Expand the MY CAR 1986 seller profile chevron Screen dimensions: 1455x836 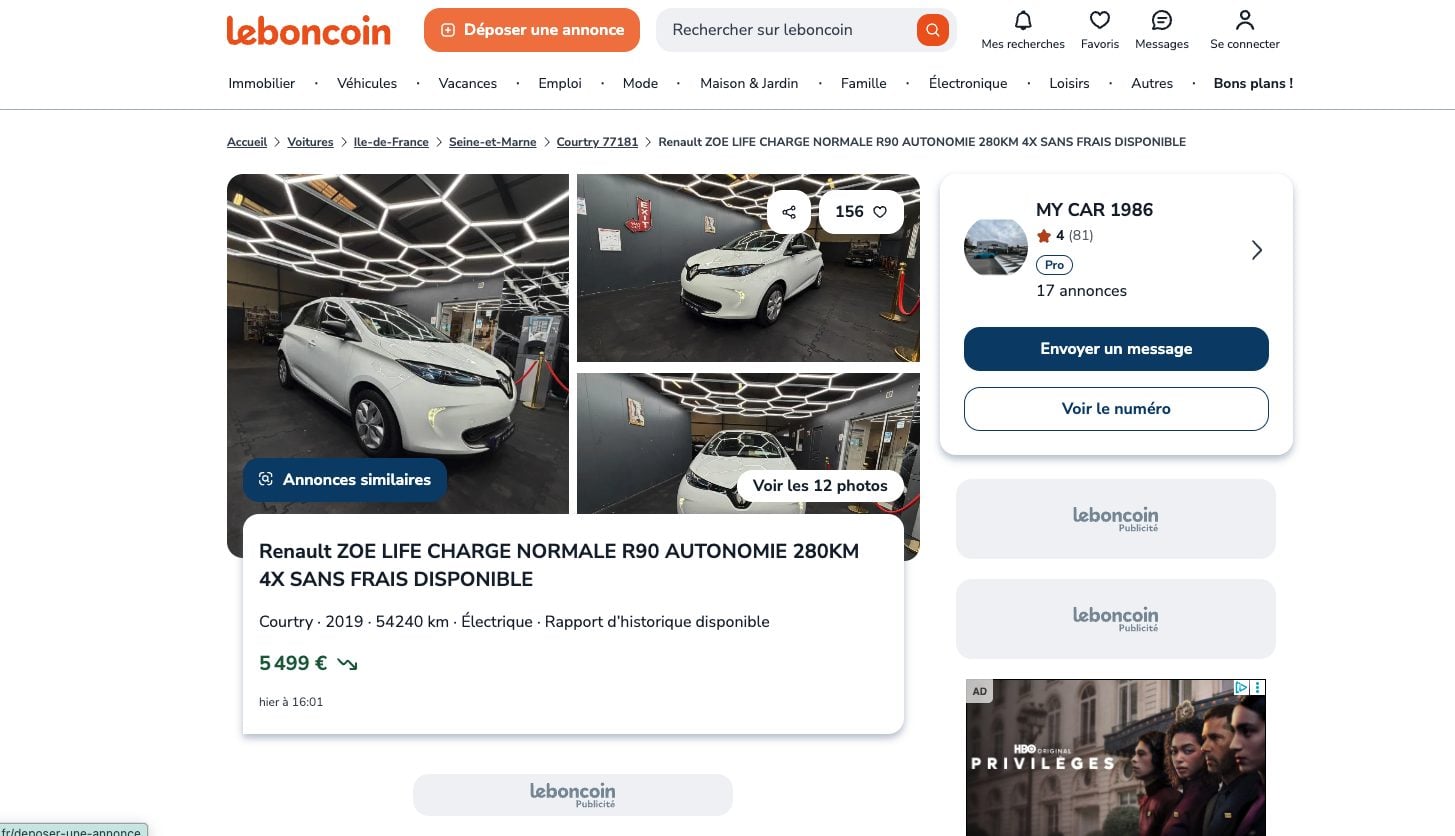1257,250
